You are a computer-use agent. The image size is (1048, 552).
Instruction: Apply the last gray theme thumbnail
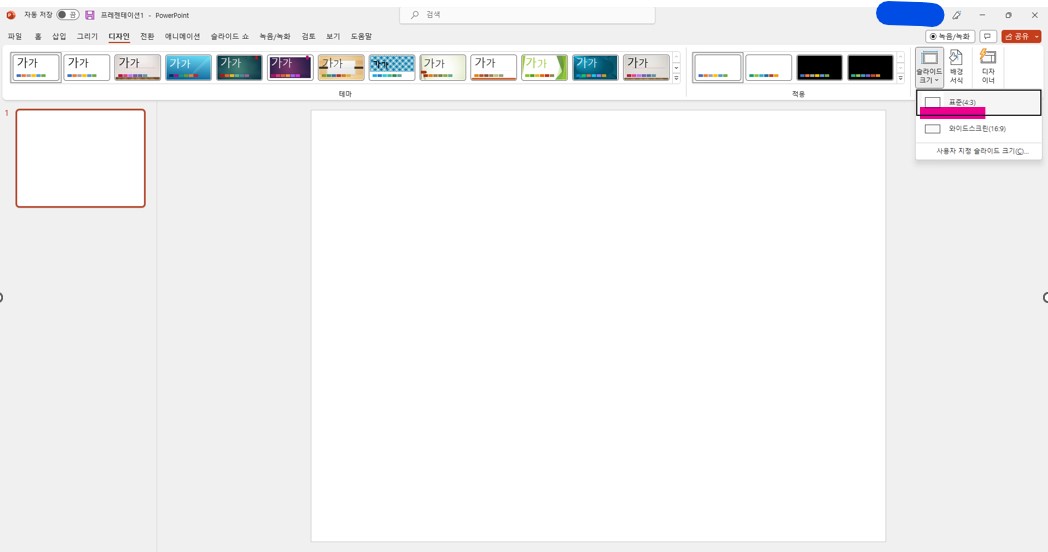pyautogui.click(x=646, y=67)
